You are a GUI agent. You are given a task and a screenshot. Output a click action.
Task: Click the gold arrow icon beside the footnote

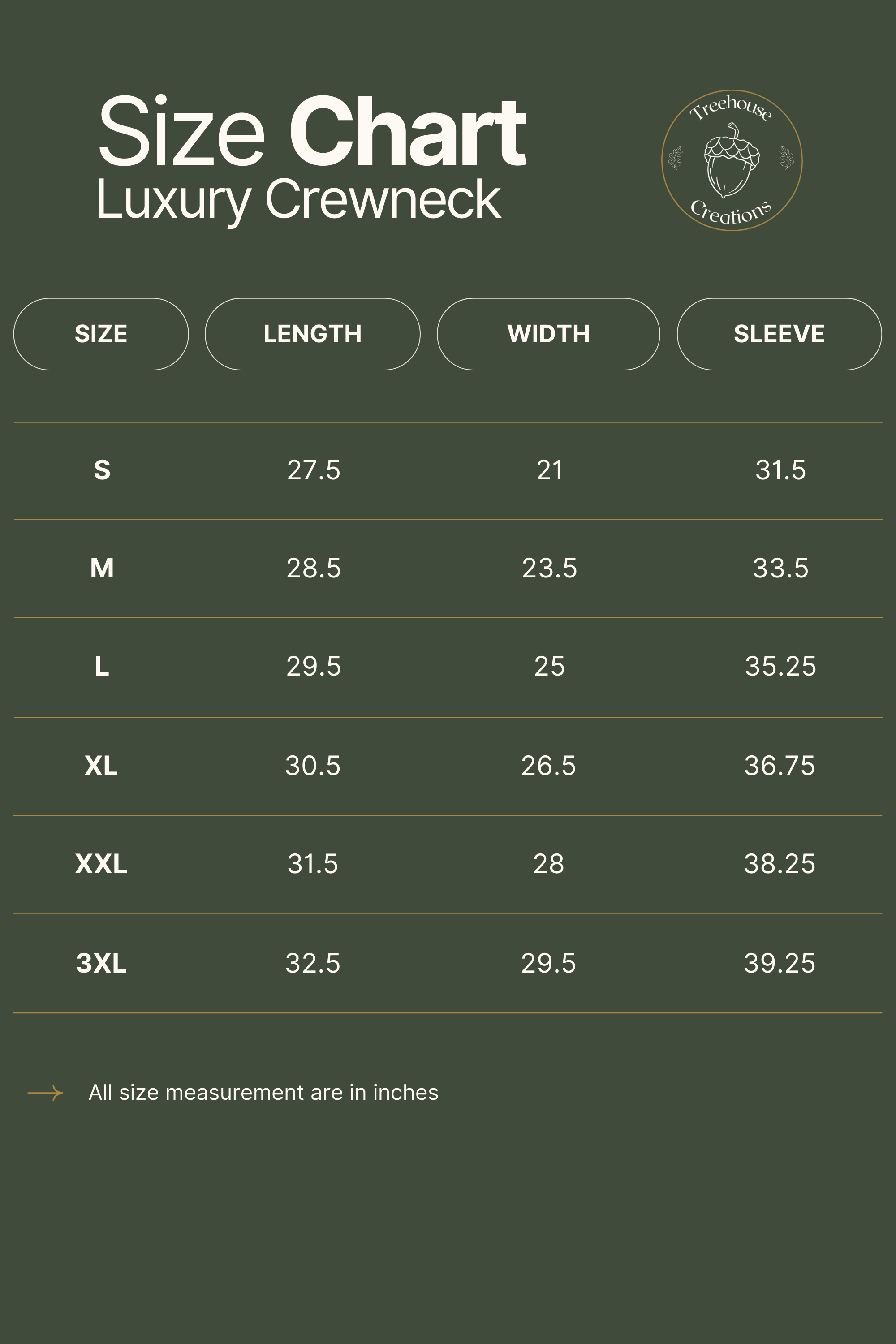pyautogui.click(x=45, y=1093)
